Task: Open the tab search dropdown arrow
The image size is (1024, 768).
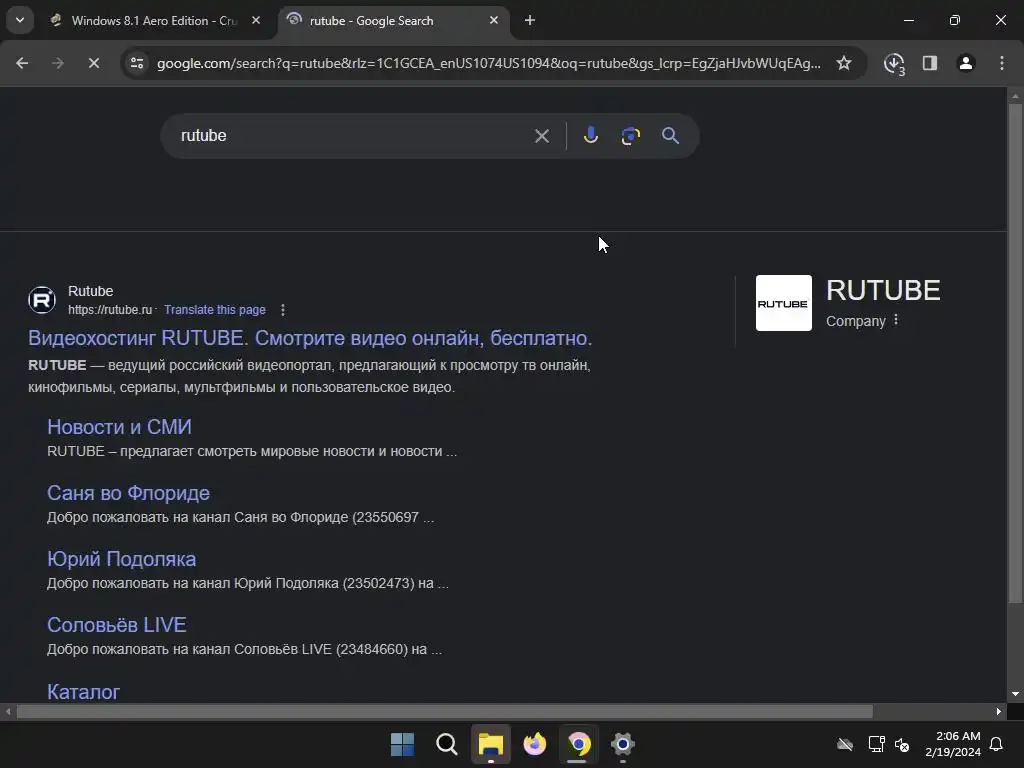Action: pos(20,20)
